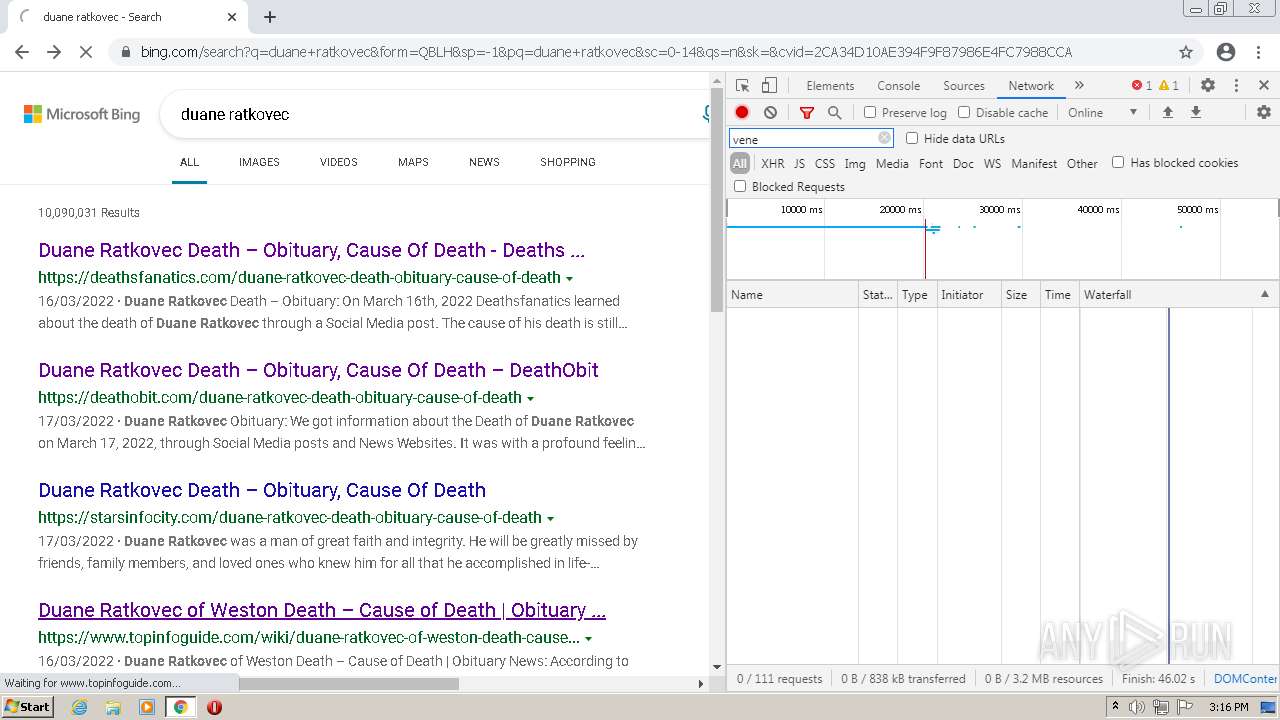
Task: Open File Explorer from taskbar
Action: 113,707
